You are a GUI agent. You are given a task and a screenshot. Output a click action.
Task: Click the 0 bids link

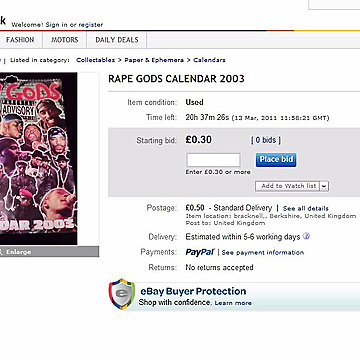[x=266, y=140]
